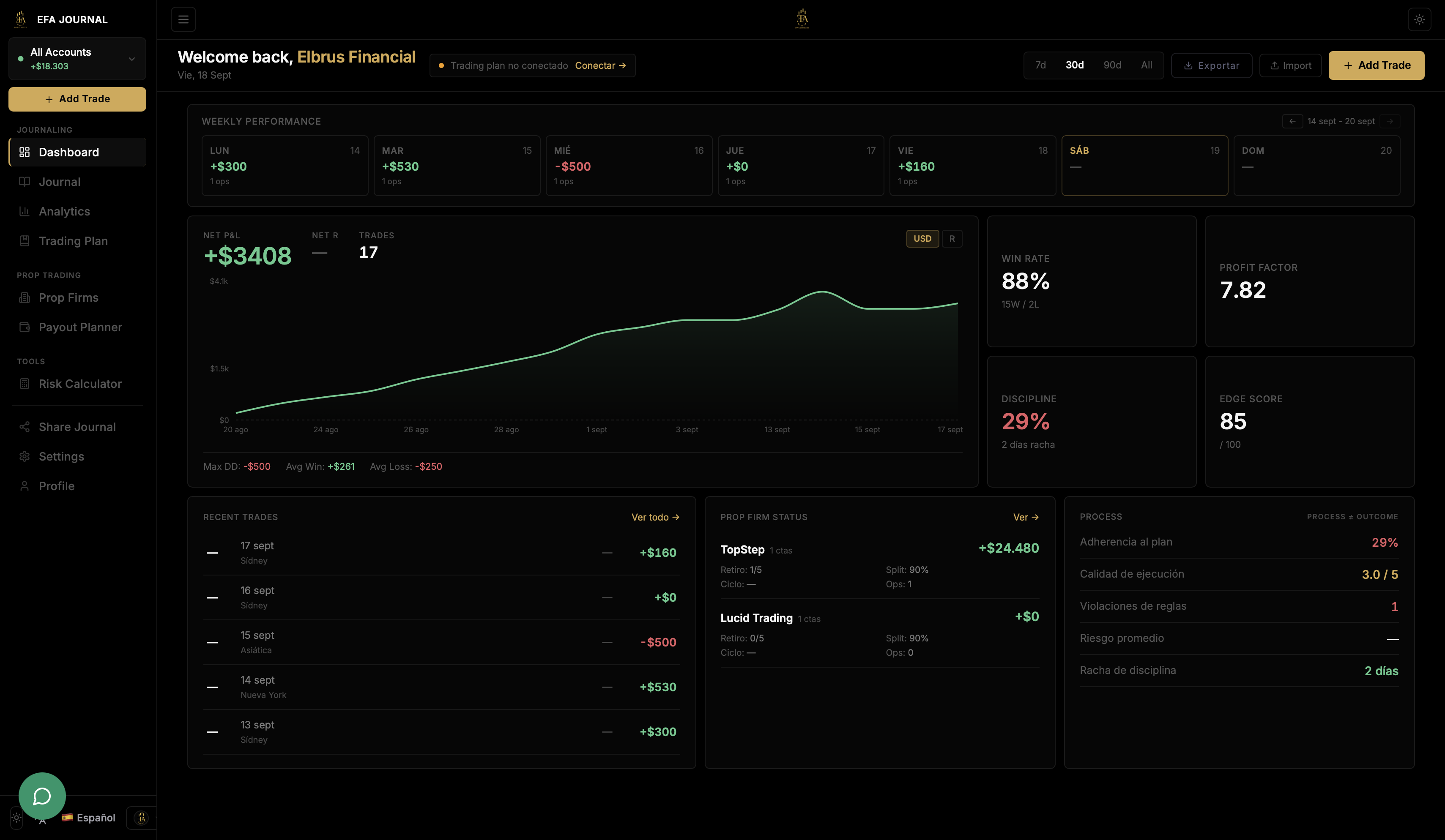Open Analytics page from sidebar
Screen dimensions: 1445x840
77,211
